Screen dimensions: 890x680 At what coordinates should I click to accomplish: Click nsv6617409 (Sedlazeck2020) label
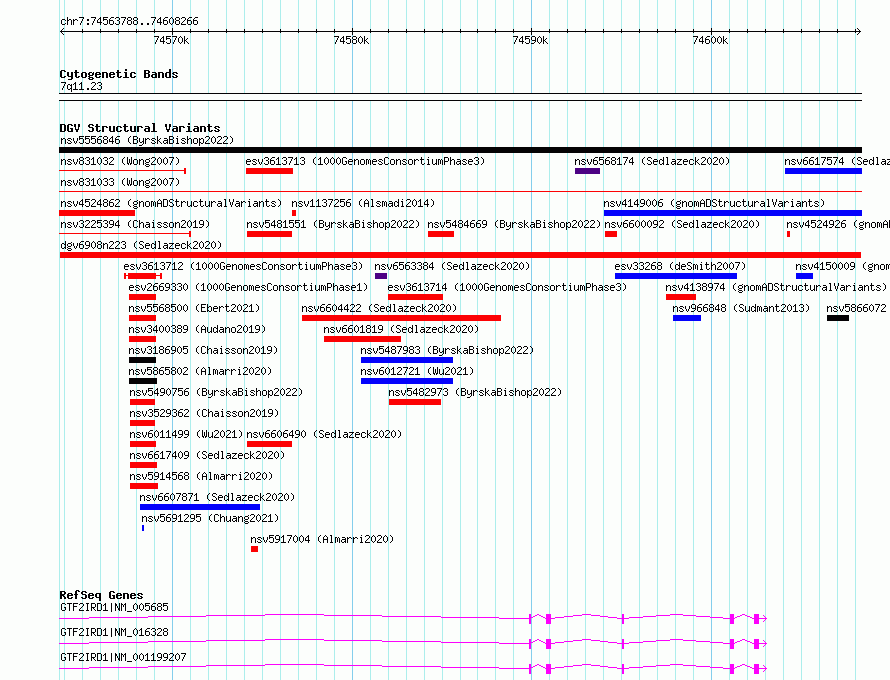[207, 455]
